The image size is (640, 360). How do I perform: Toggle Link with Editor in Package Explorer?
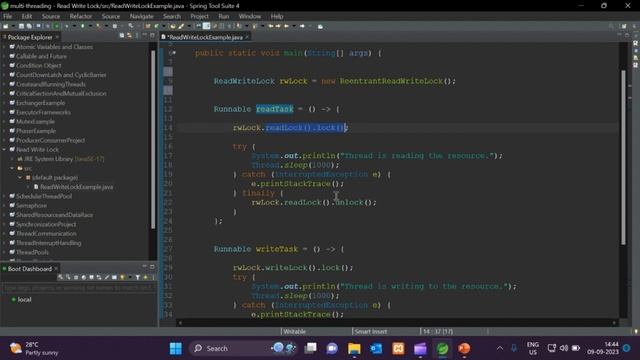[x=129, y=36]
